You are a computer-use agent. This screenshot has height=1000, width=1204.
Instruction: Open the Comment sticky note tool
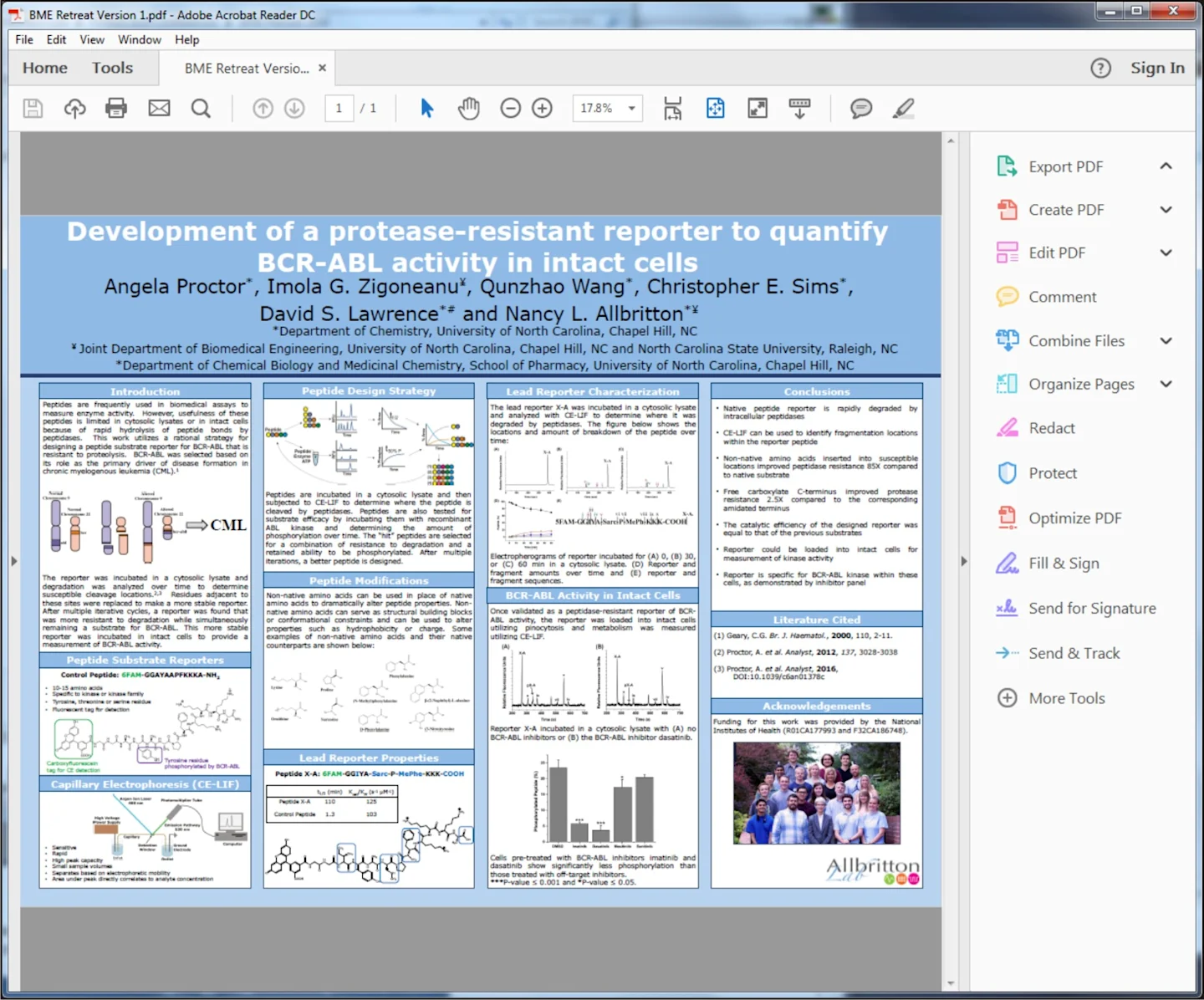(x=860, y=108)
